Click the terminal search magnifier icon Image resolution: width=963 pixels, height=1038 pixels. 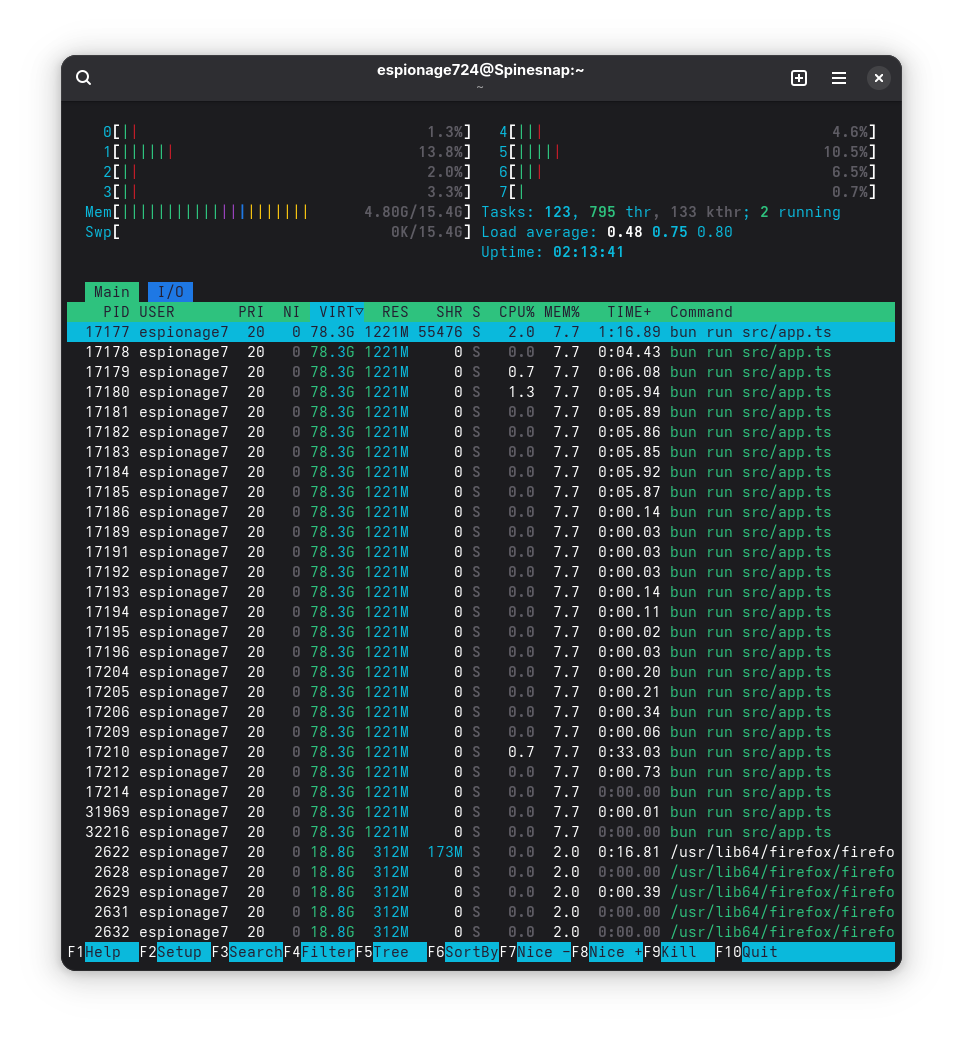pyautogui.click(x=84, y=78)
